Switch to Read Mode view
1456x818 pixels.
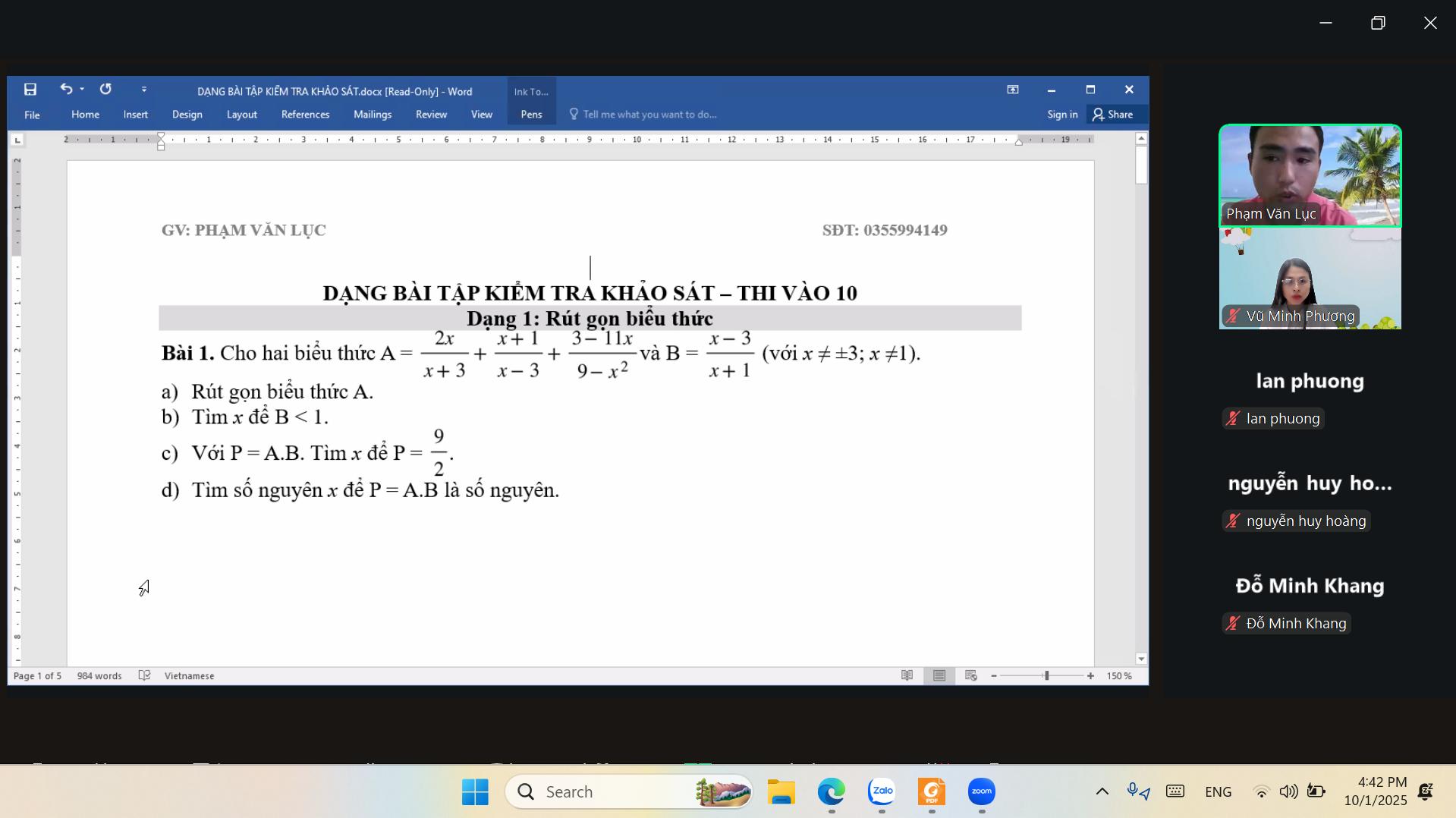(x=907, y=675)
